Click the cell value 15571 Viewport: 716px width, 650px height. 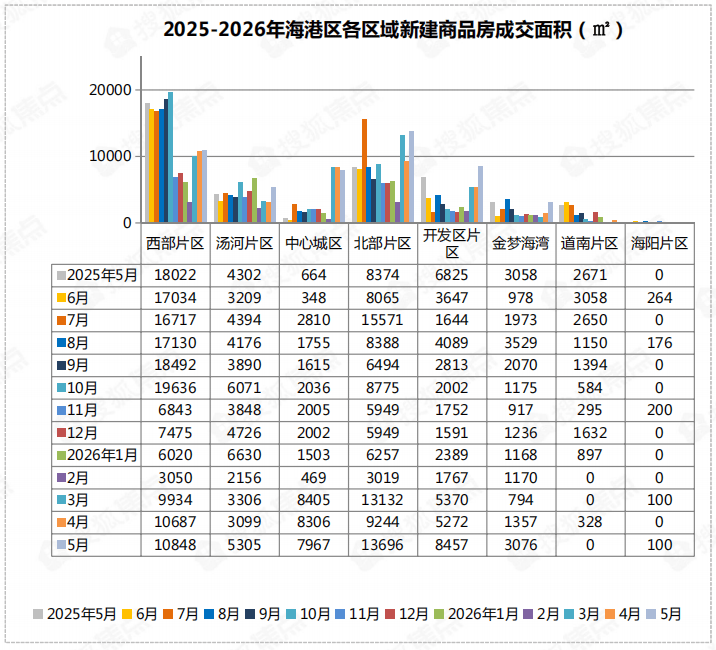pos(382,320)
